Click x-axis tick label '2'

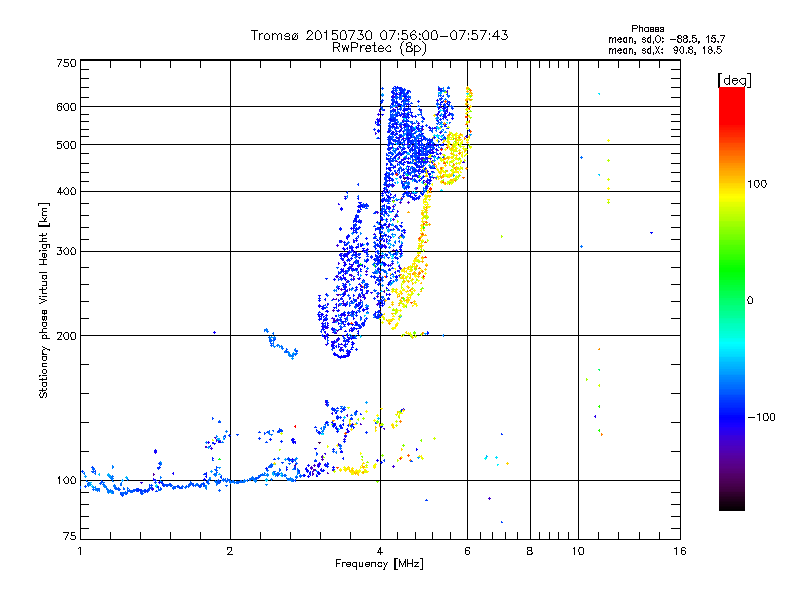tap(230, 551)
